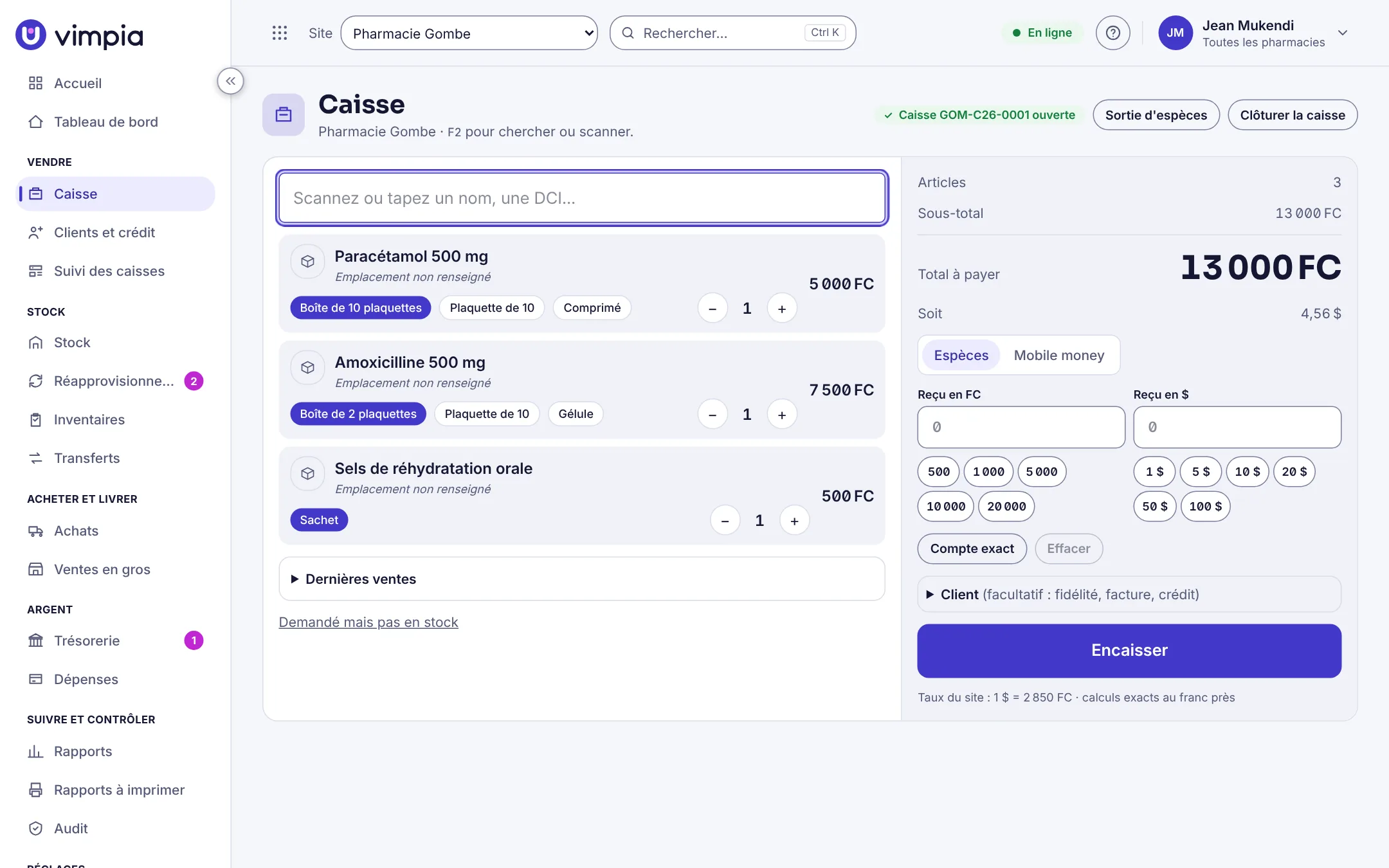The image size is (1389, 868).
Task: Click Clôturer la caisse button
Action: coord(1293,114)
